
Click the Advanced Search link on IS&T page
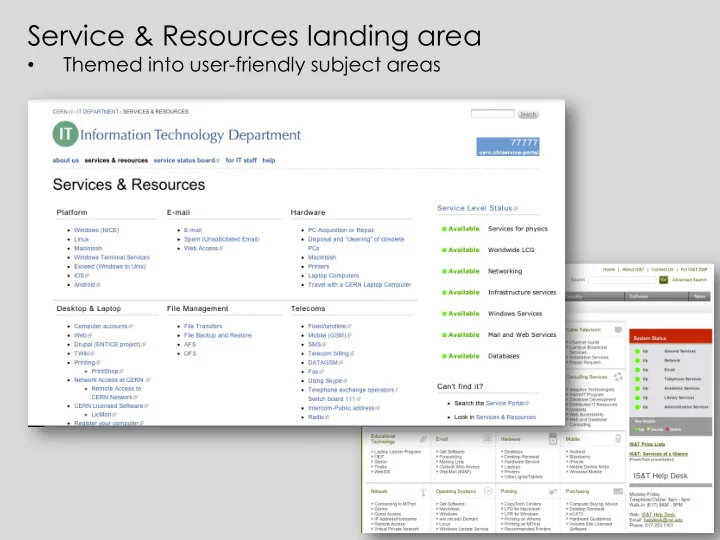tap(689, 280)
